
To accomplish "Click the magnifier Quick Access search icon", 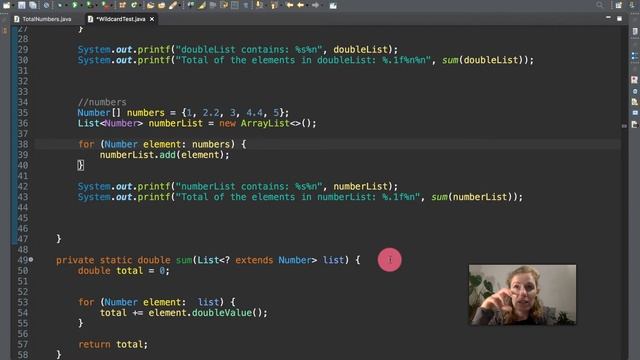I will [x=599, y=5].
